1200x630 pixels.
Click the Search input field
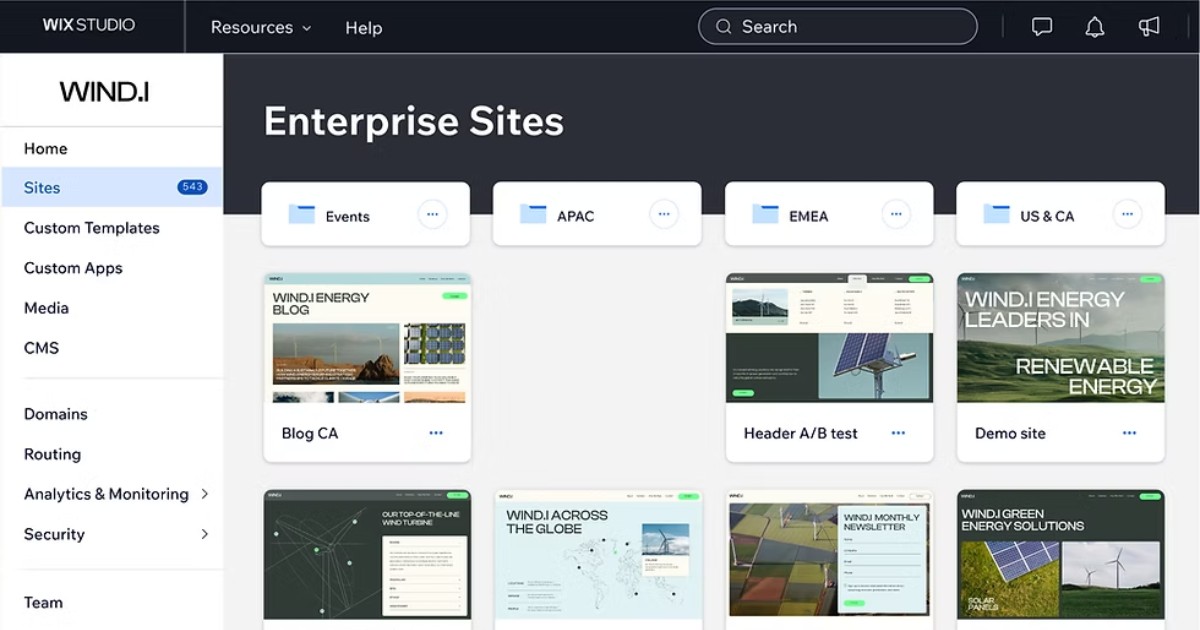click(837, 26)
